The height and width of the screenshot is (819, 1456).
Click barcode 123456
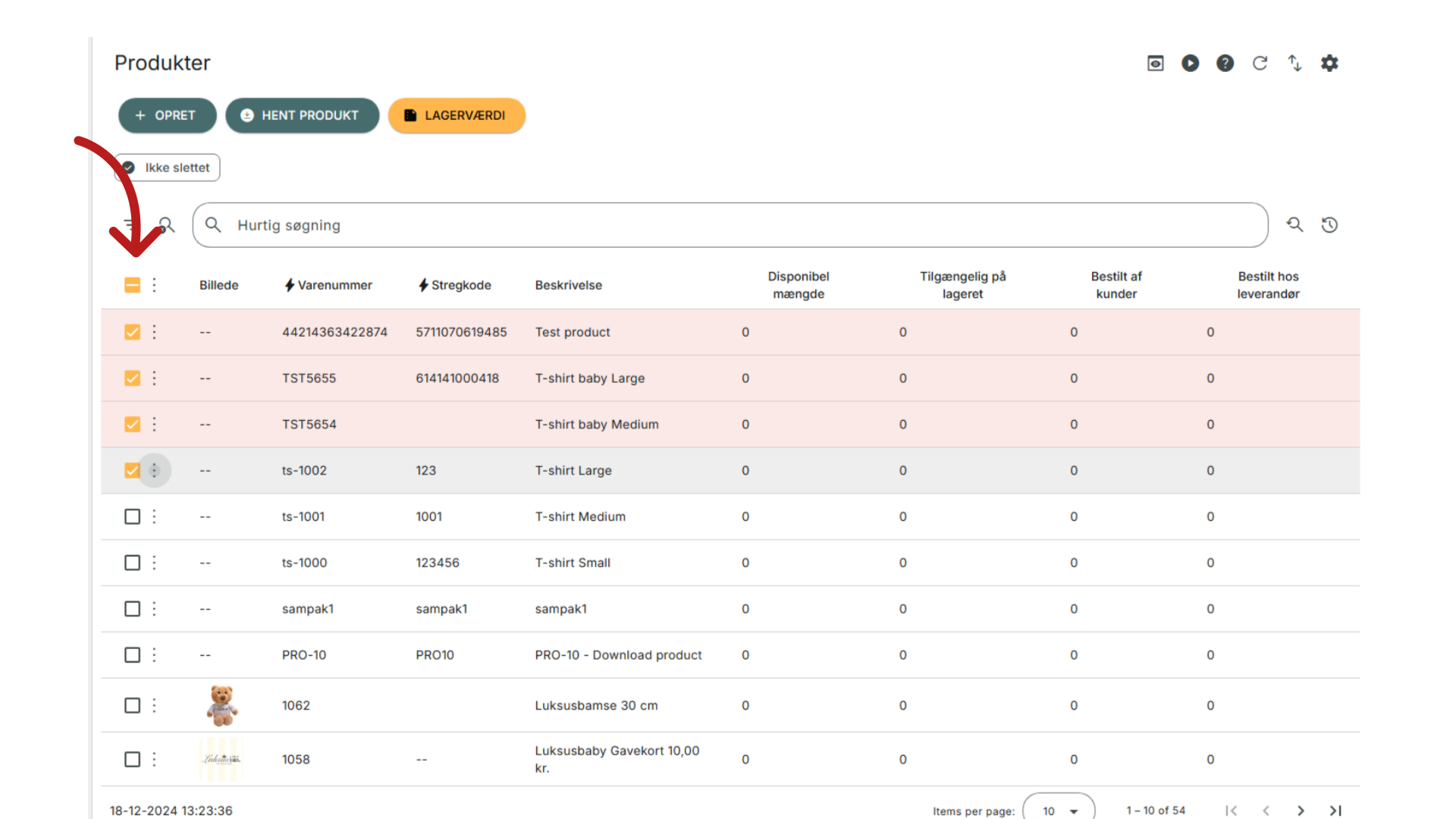(x=437, y=563)
